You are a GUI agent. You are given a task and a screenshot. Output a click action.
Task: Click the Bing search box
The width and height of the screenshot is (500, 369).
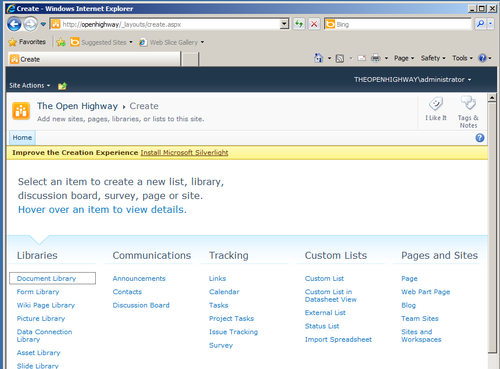click(397, 24)
